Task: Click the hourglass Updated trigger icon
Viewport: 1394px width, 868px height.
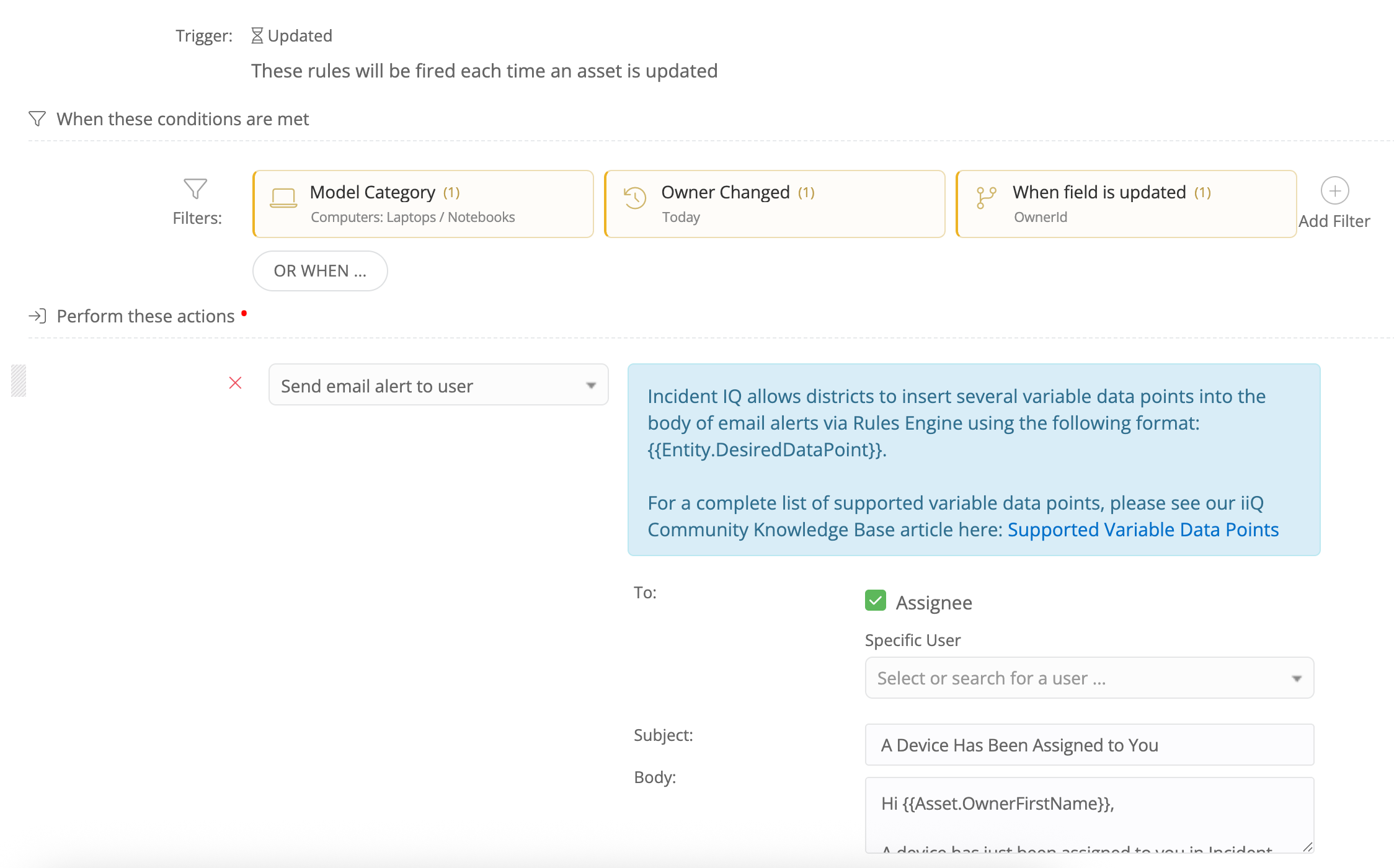Action: (257, 36)
